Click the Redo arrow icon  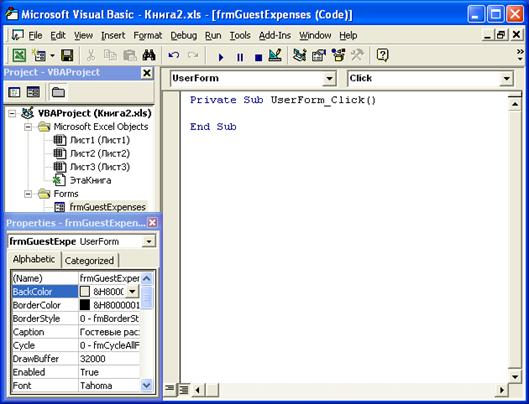pyautogui.click(x=193, y=55)
